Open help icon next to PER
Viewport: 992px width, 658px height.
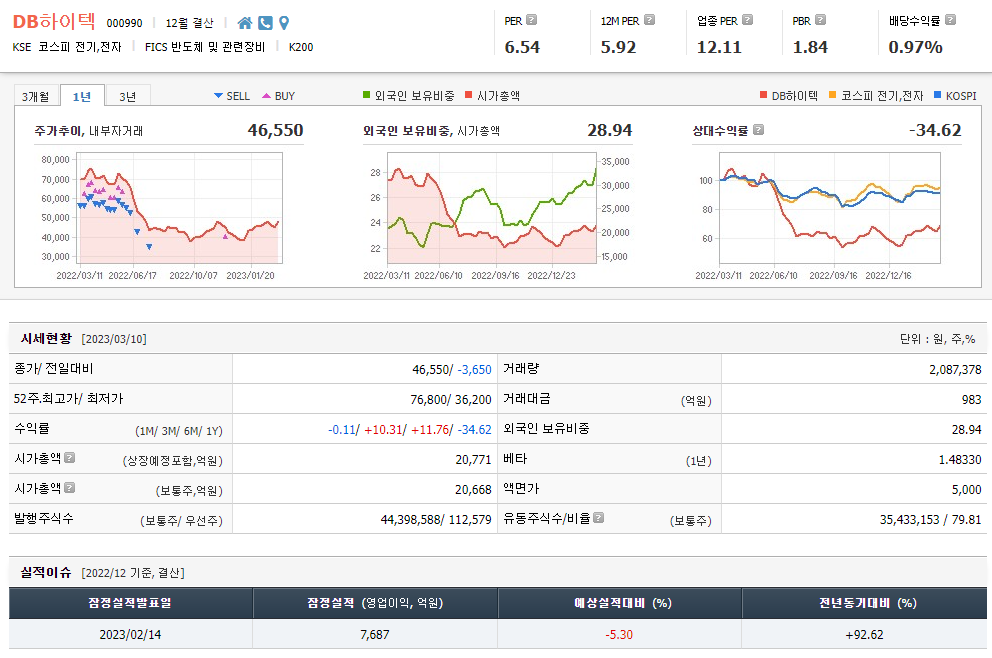tap(531, 20)
